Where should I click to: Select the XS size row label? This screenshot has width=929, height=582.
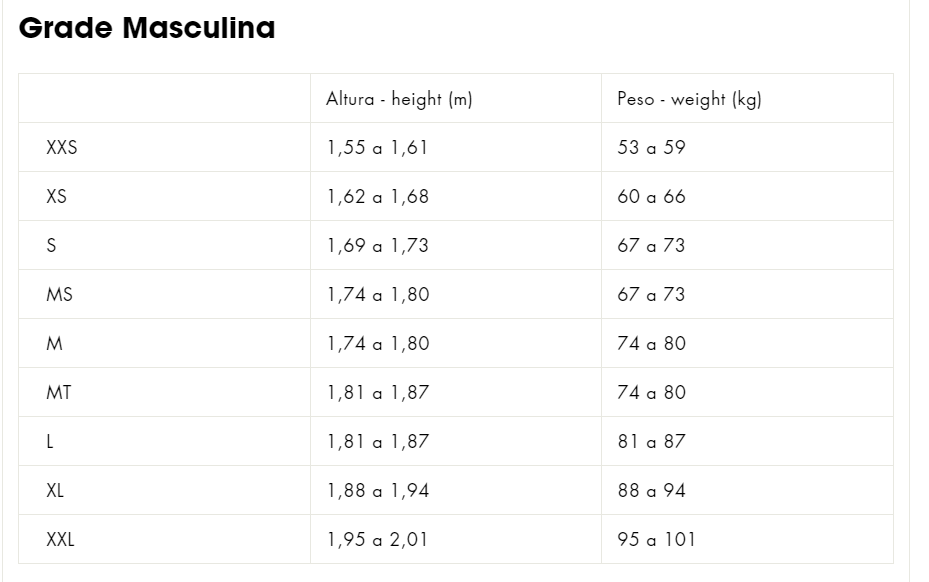click(57, 197)
